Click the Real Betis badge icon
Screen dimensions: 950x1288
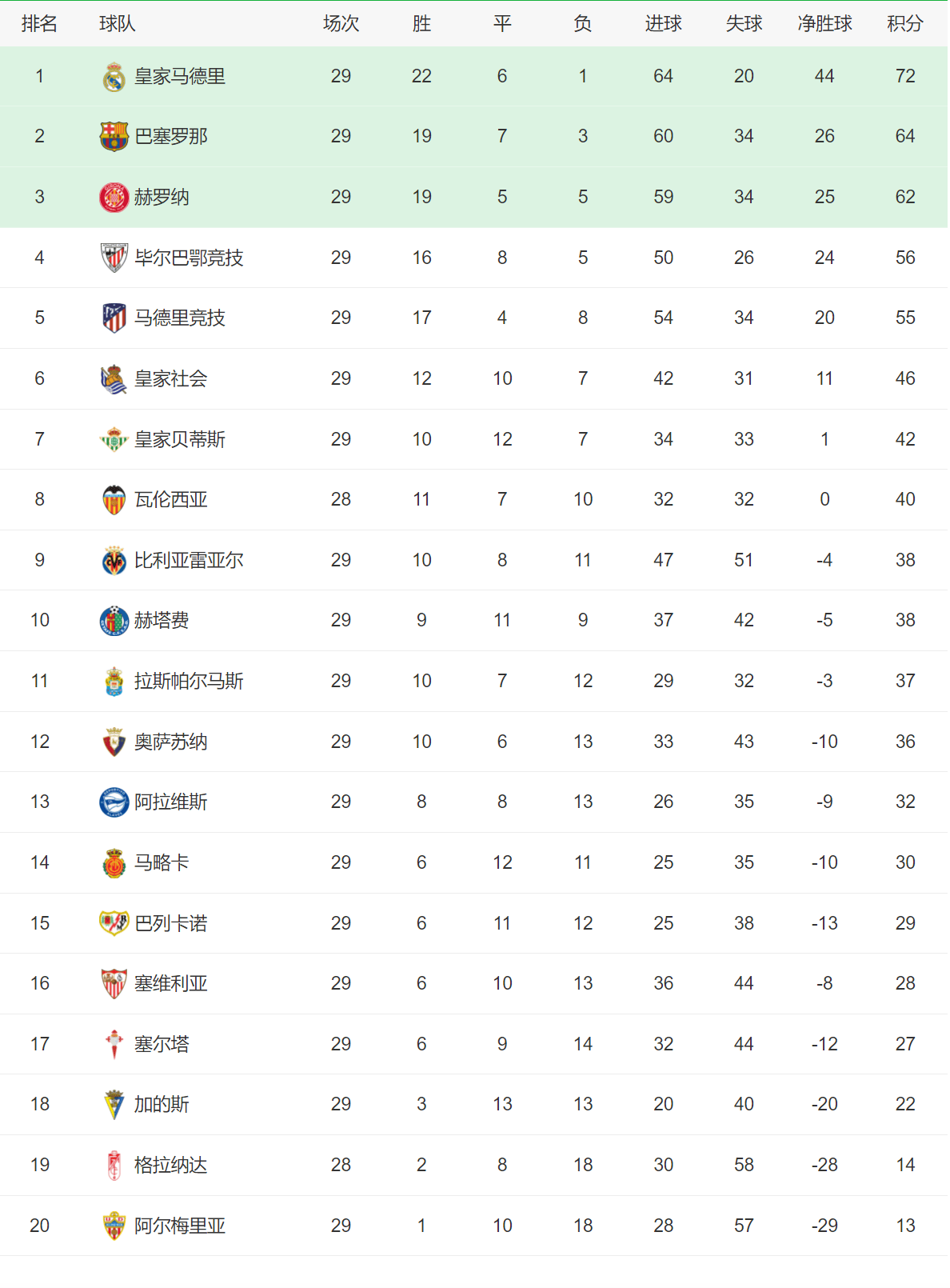point(114,439)
